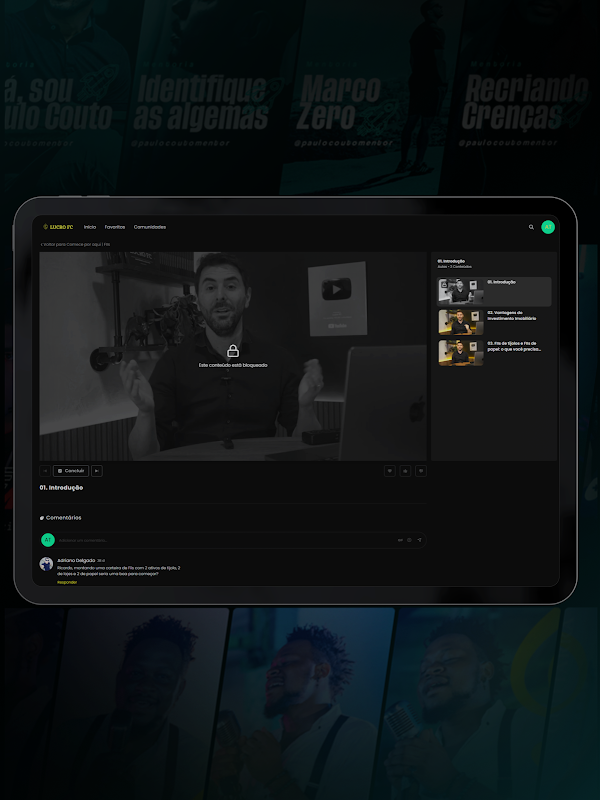Select the 01. Introdução lesson thumbnail
The image size is (600, 800).
tap(461, 291)
